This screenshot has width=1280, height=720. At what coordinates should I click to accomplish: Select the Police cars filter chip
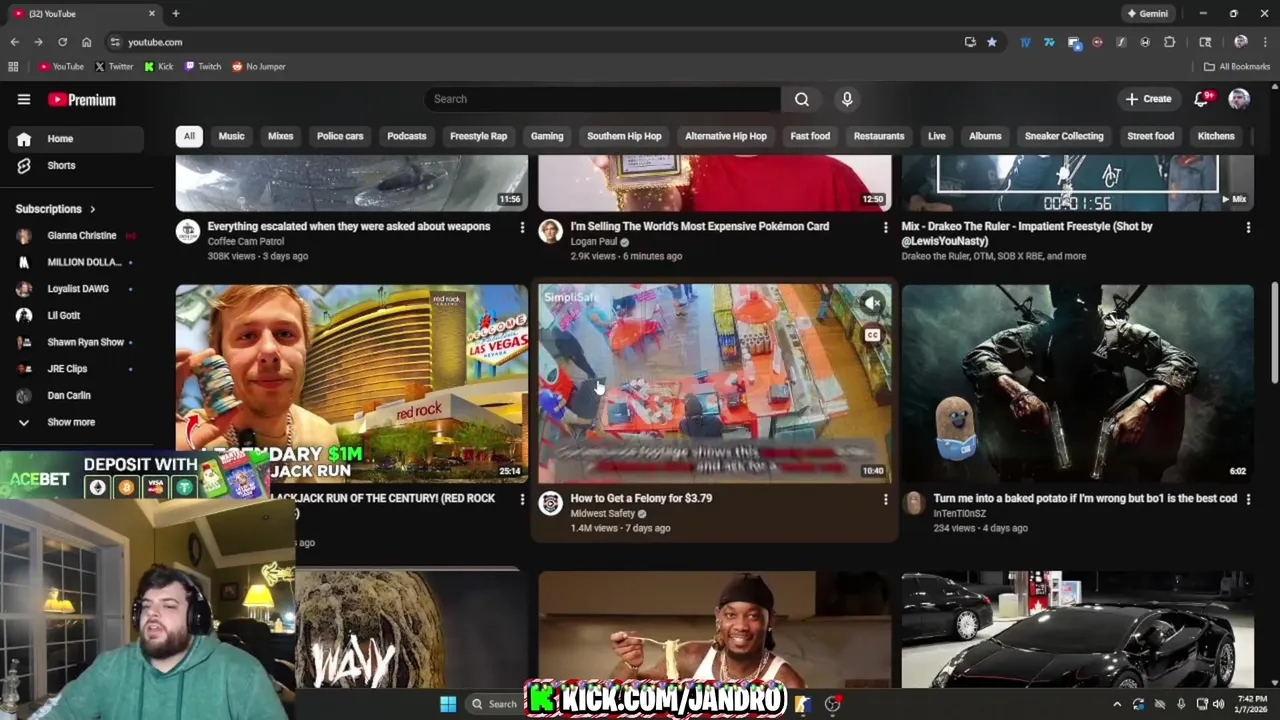click(x=340, y=136)
